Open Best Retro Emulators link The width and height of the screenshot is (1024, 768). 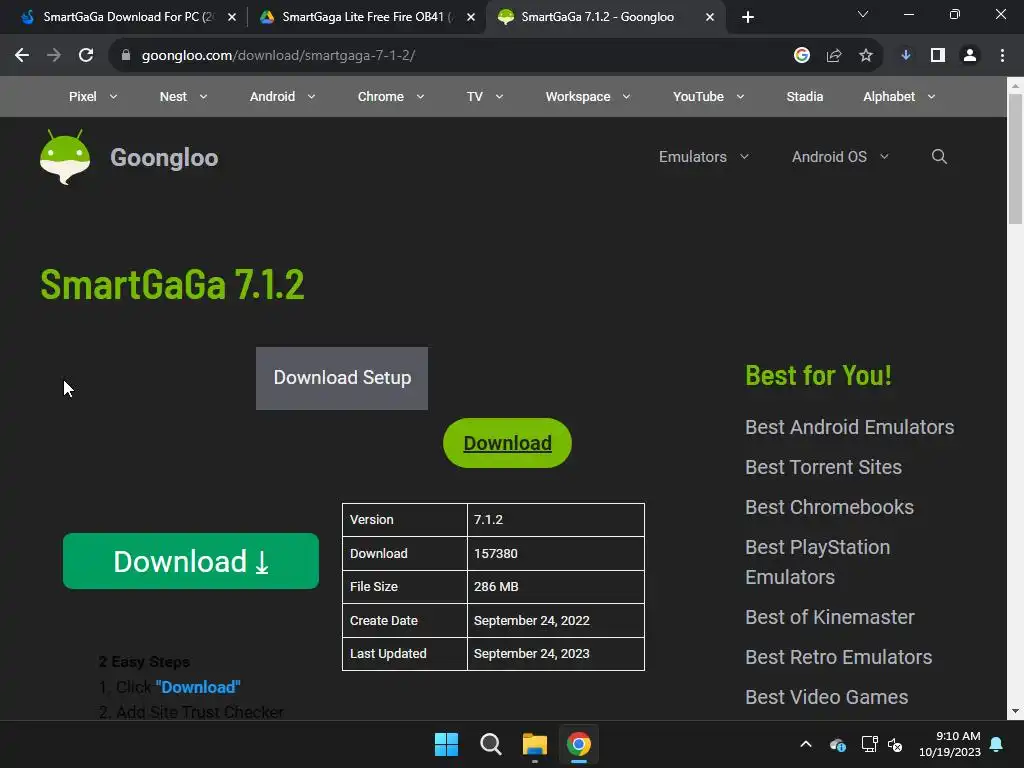pyautogui.click(x=839, y=657)
